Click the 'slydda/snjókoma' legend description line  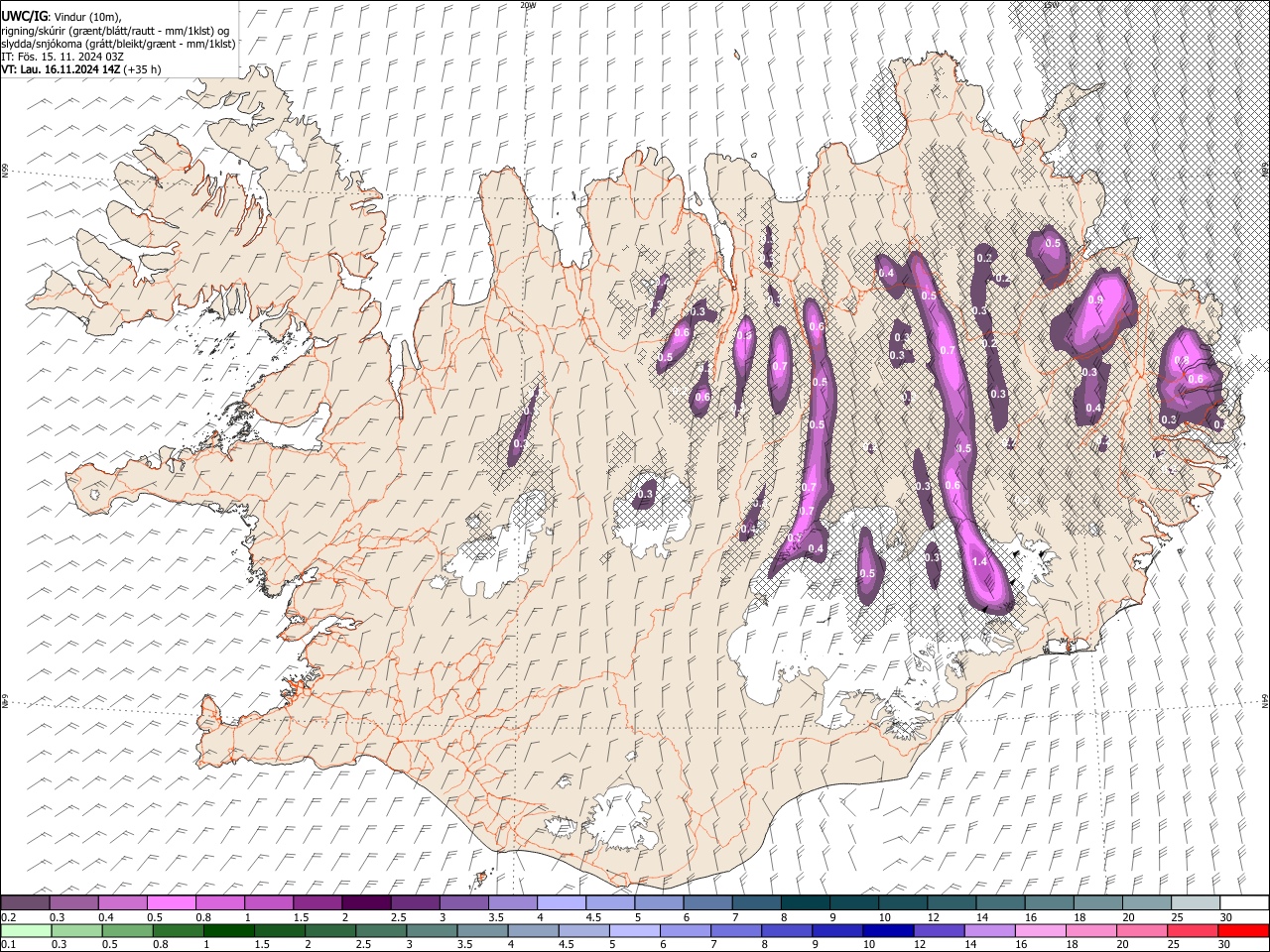[118, 44]
